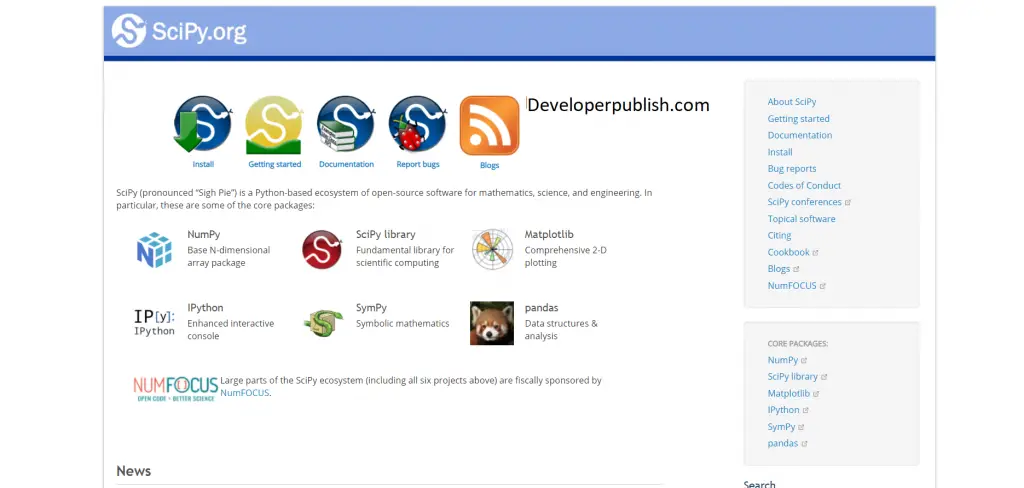
Task: Click external link icon beside sidebar Matplotlib
Action: click(816, 394)
